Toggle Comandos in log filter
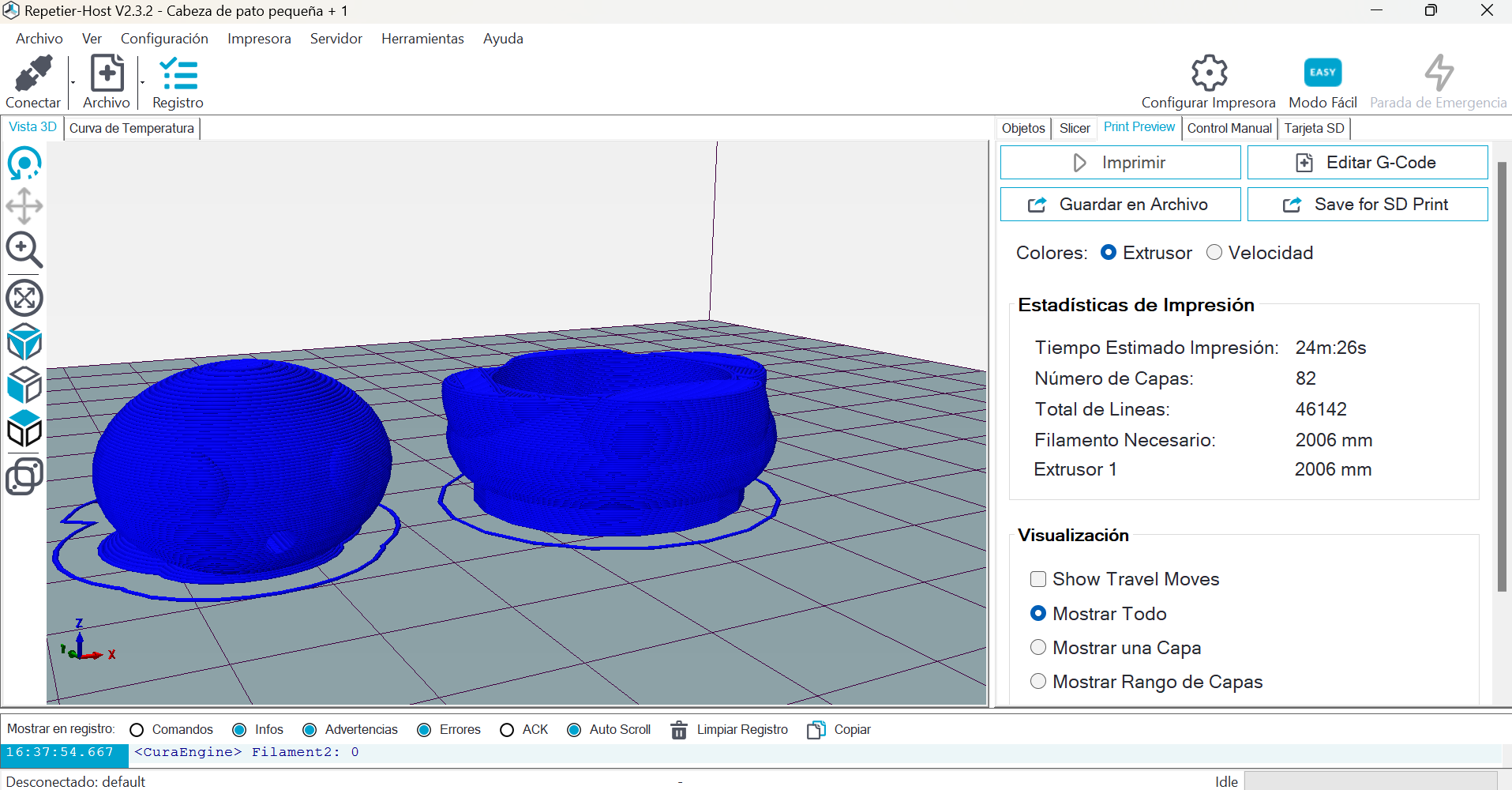This screenshot has height=790, width=1512. coord(137,730)
